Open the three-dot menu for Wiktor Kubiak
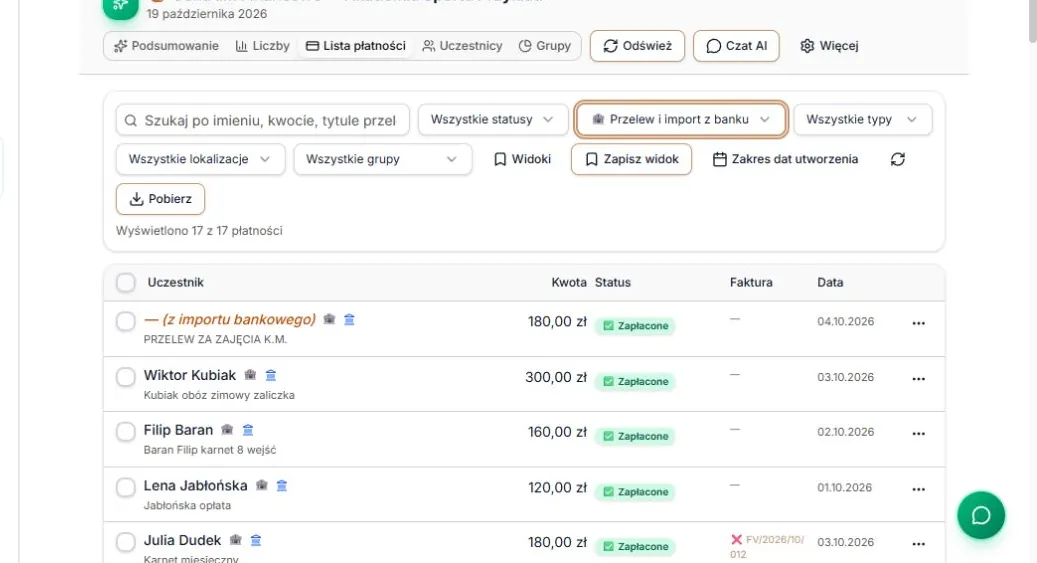 [919, 379]
